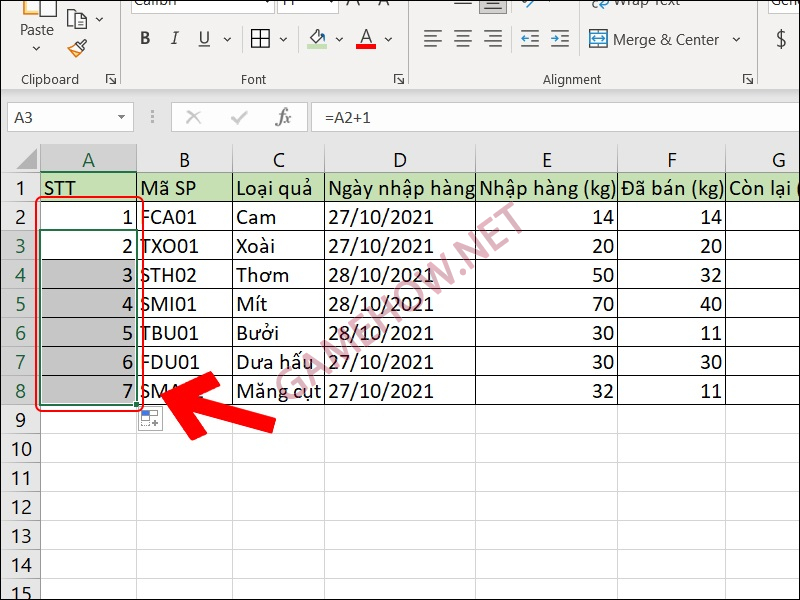Image resolution: width=800 pixels, height=600 pixels.
Task: Open the Auto Fill Options button below A8
Action: (x=149, y=417)
